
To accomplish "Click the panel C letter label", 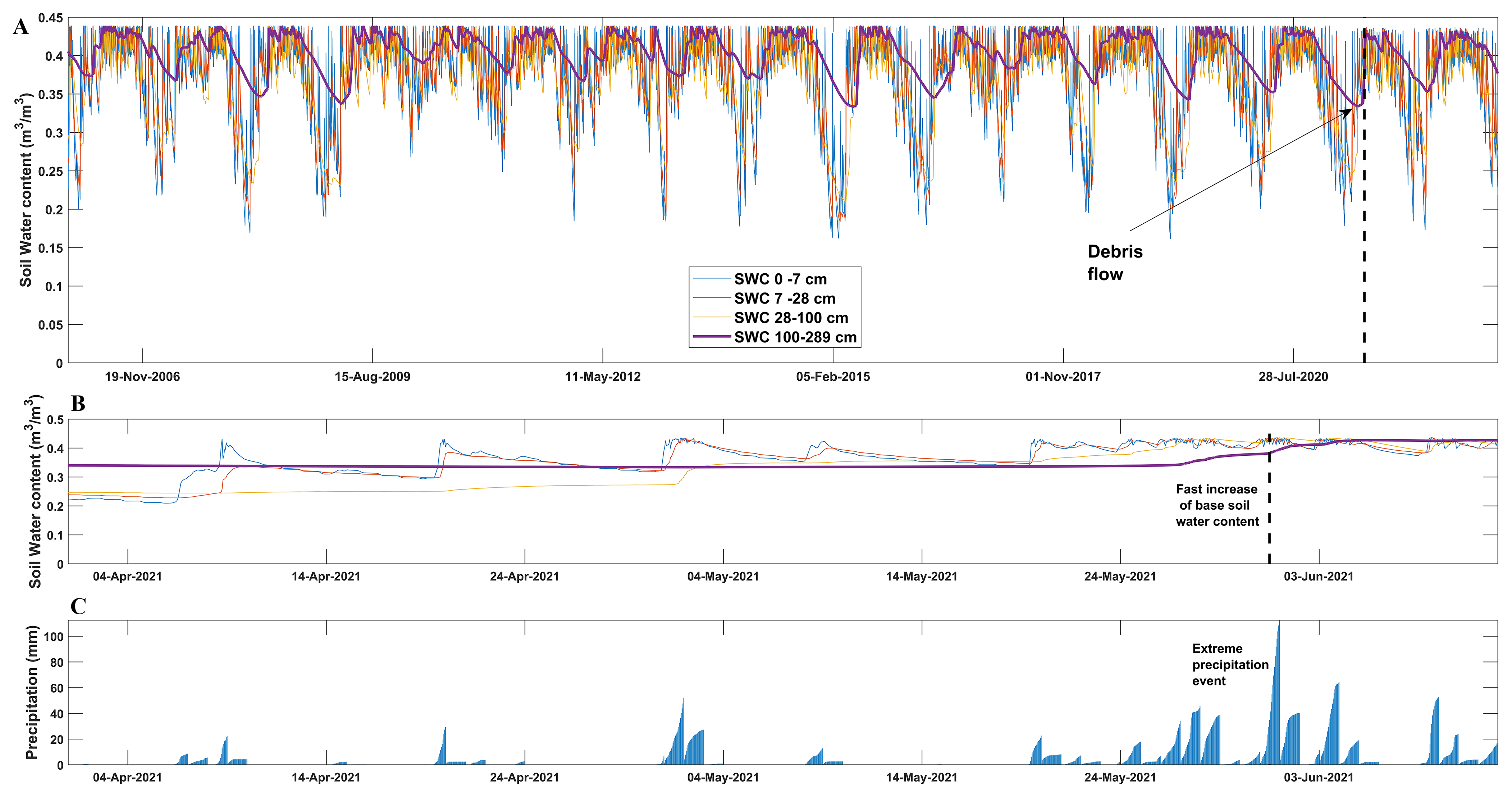I will coord(77,606).
